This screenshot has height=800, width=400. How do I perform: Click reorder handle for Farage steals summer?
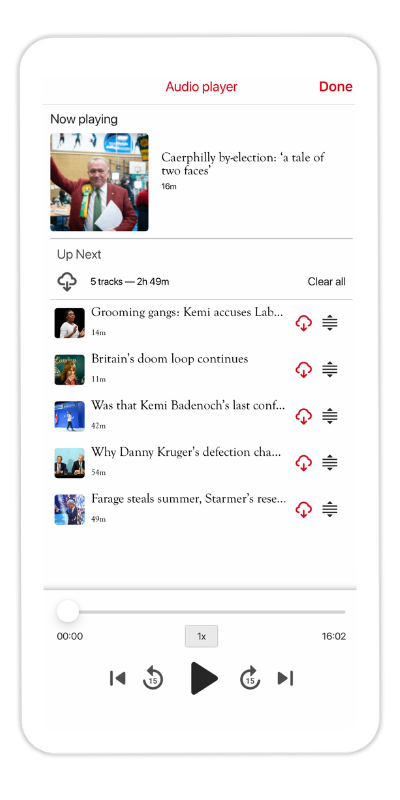[x=330, y=509]
